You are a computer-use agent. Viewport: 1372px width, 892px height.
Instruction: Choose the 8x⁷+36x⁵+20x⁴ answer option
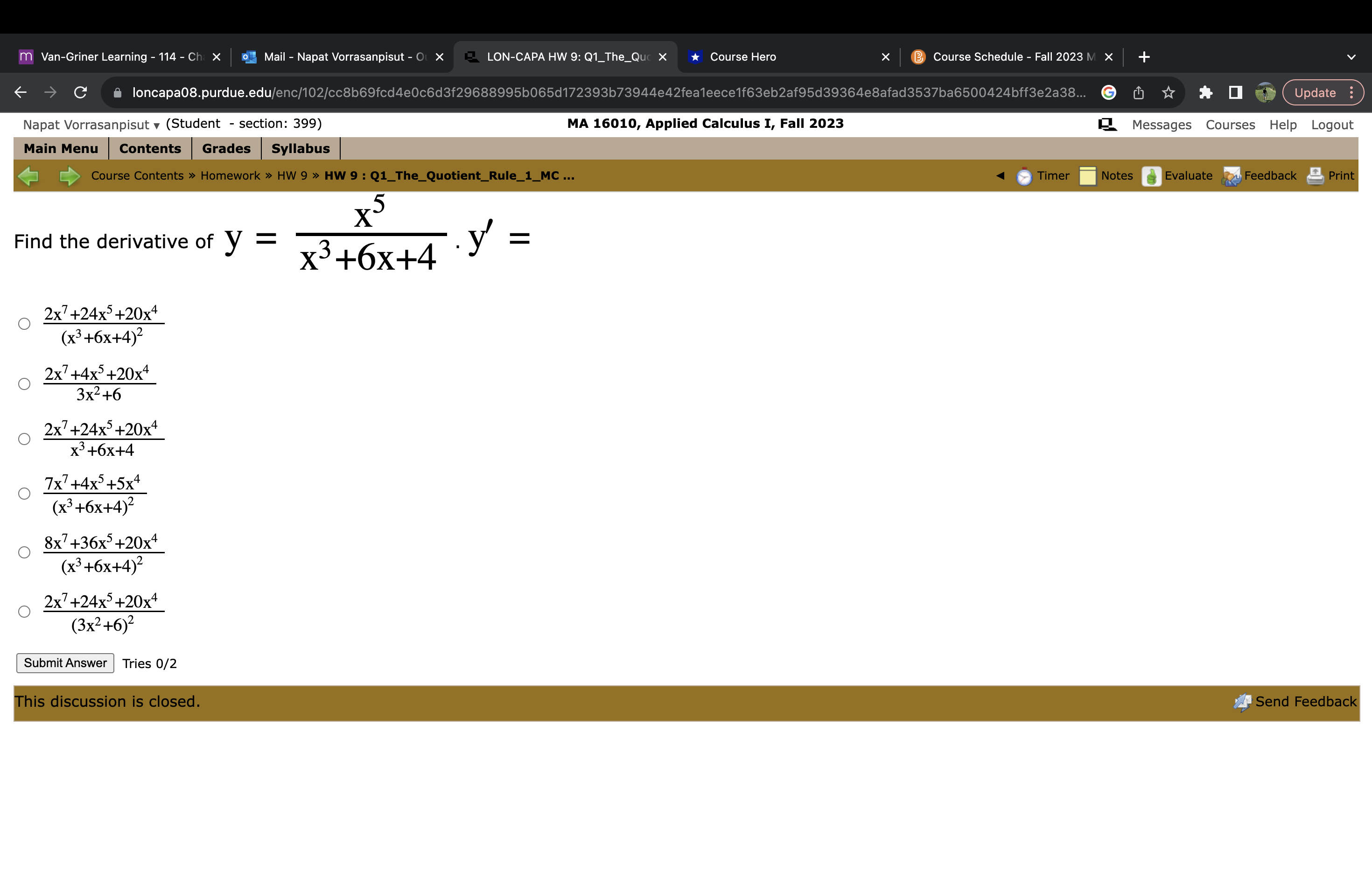(x=24, y=553)
